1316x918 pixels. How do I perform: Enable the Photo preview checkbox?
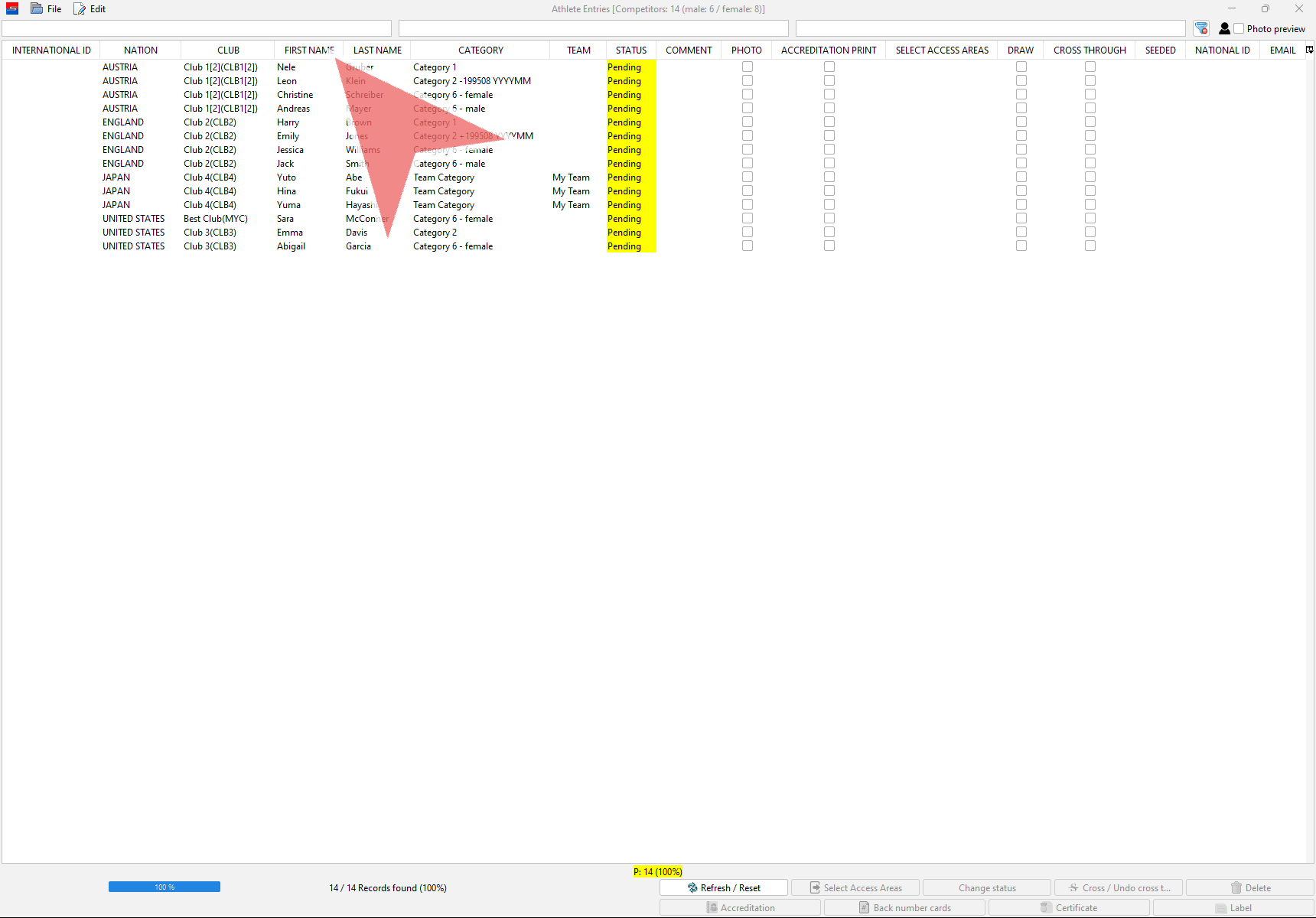coord(1239,28)
